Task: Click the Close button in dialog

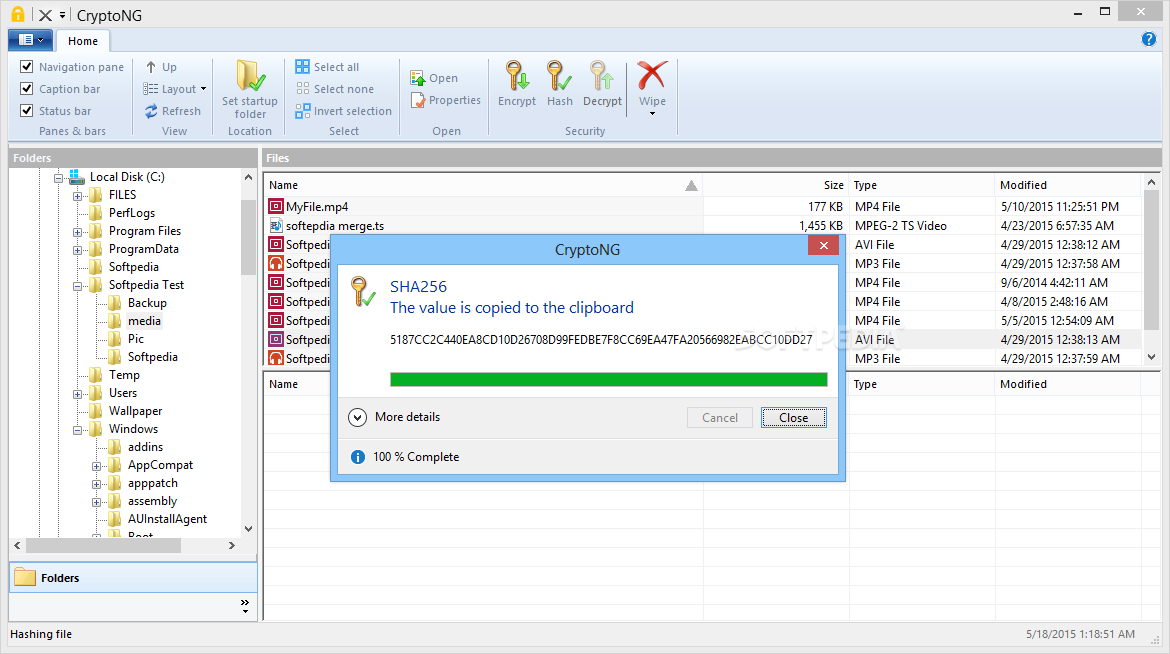Action: 793,417
